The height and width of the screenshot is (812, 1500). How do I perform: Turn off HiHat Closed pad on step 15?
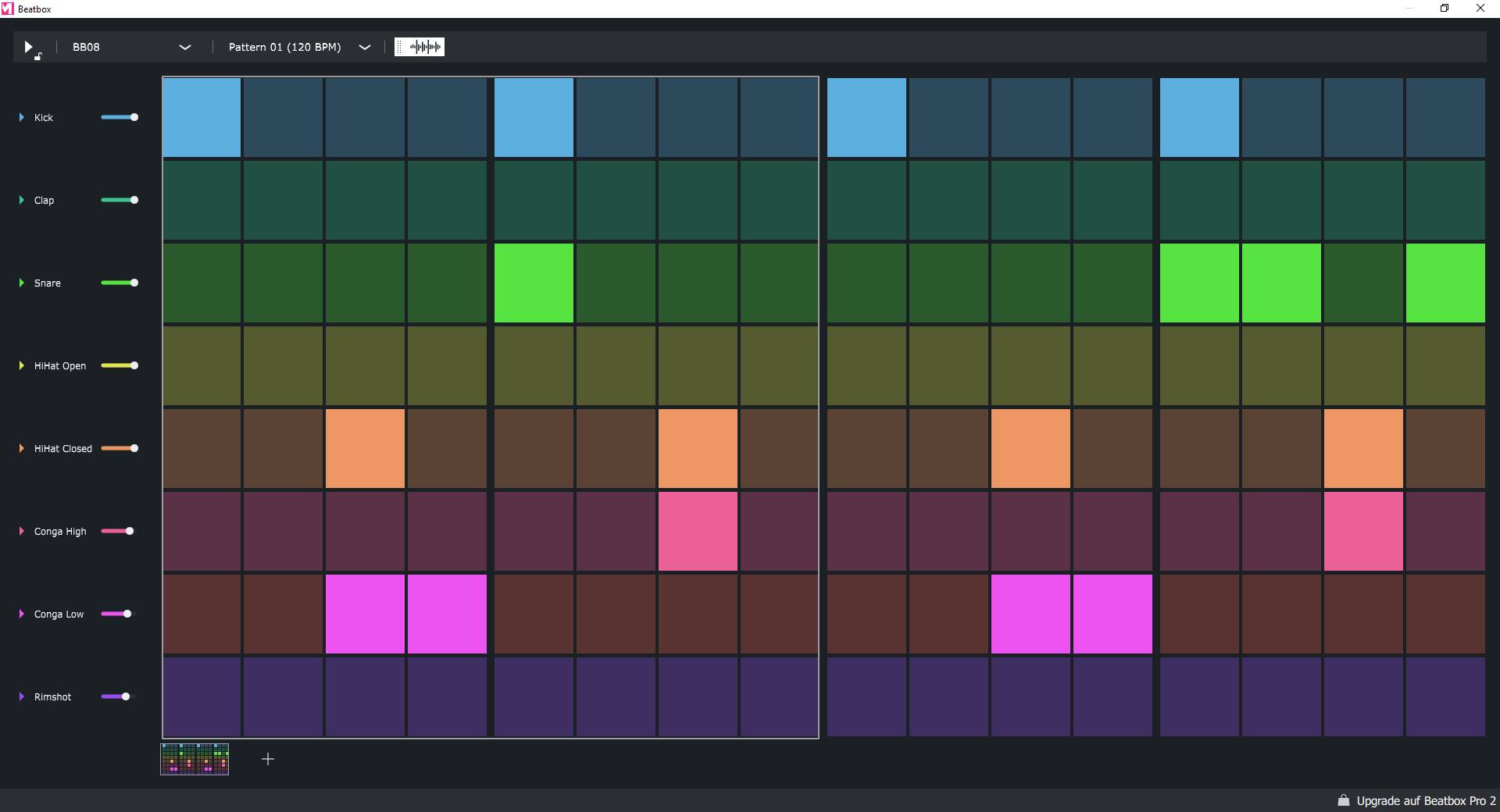click(1363, 448)
